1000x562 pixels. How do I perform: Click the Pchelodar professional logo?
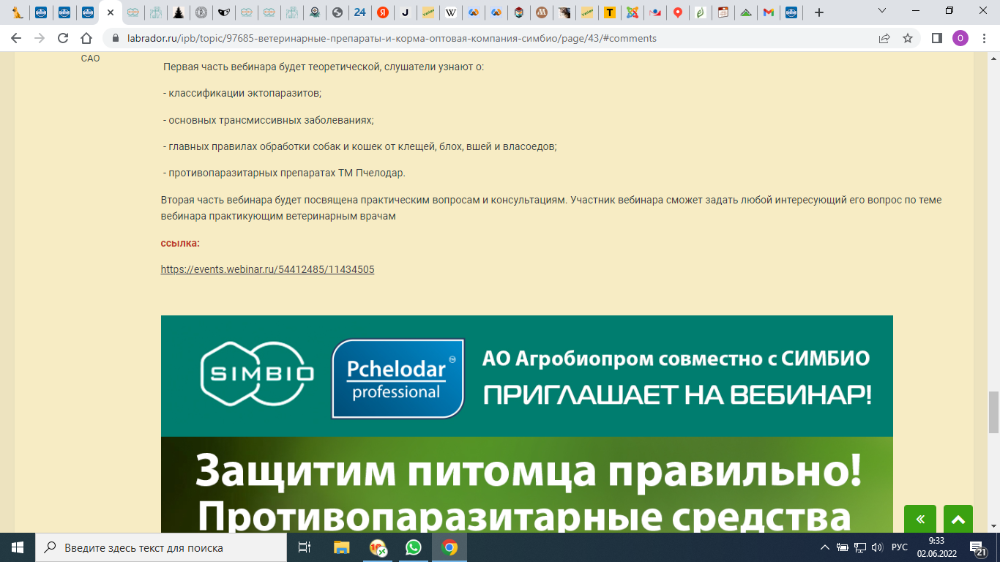(x=398, y=378)
